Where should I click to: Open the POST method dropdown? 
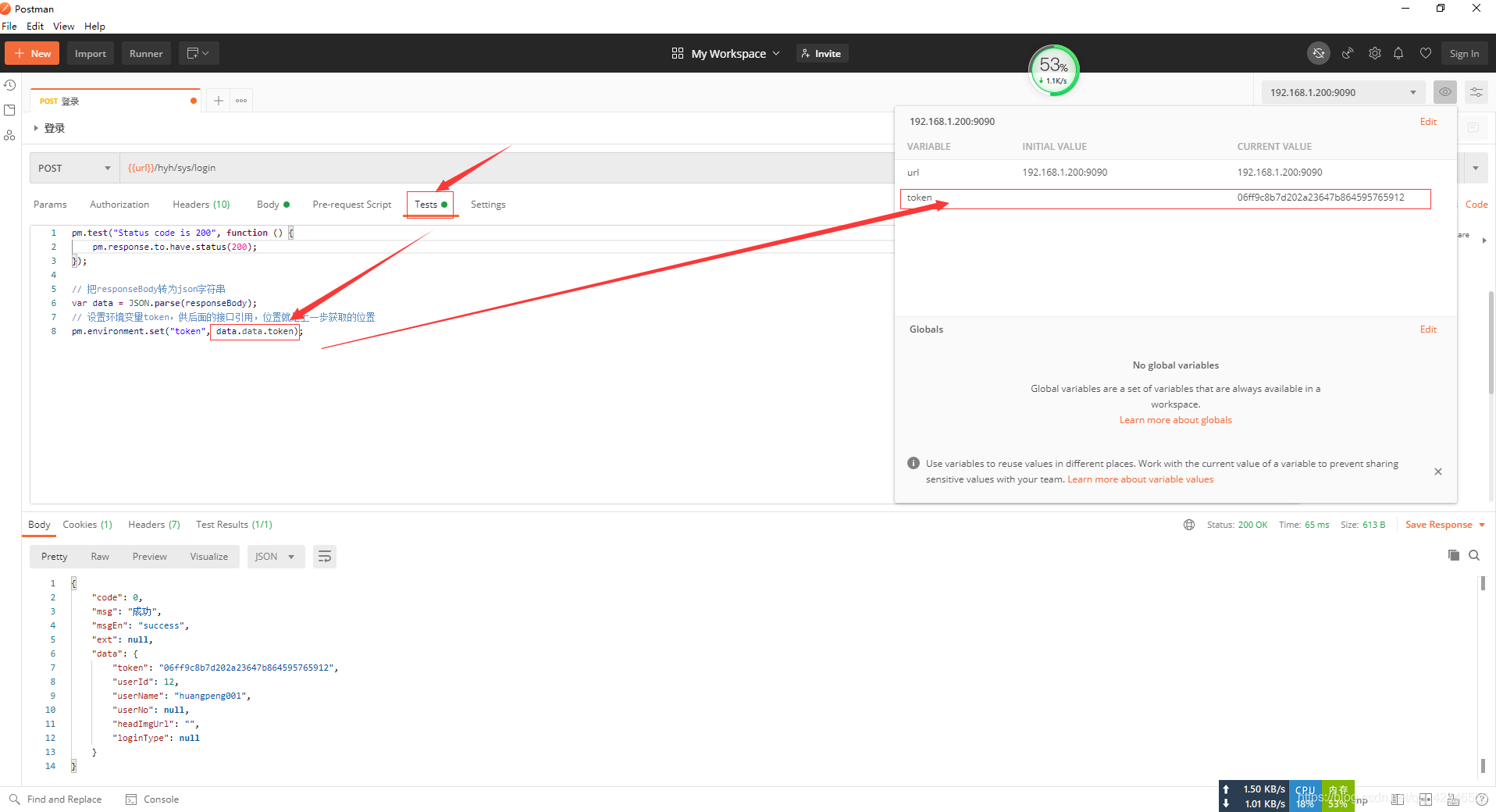[74, 168]
